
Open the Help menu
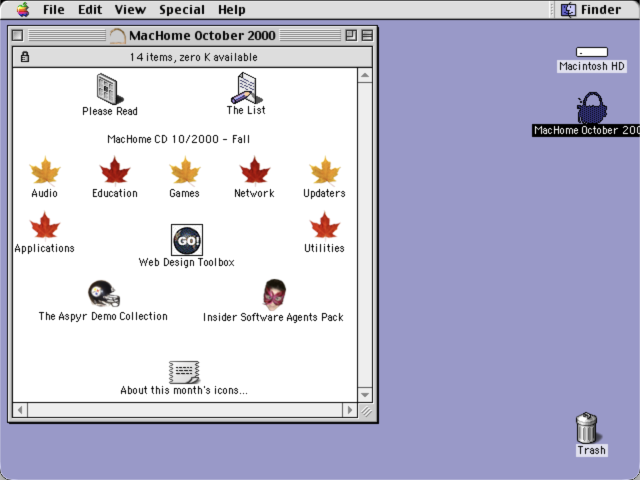tap(231, 9)
